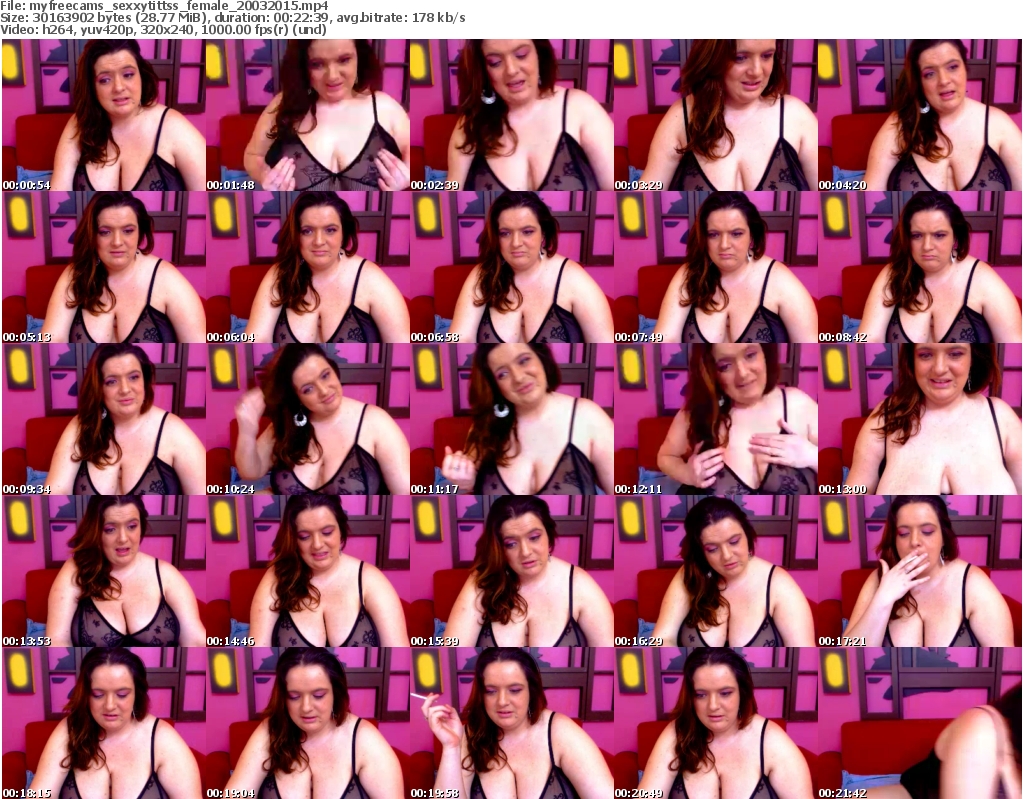
Task: Choose the frame timestamped 00:03:29
Action: pos(715,115)
